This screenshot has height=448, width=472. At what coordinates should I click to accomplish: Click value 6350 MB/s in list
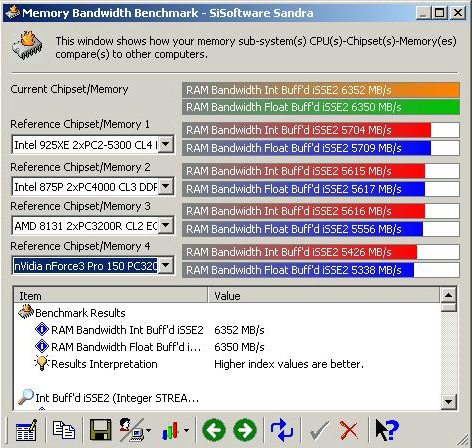click(x=239, y=347)
